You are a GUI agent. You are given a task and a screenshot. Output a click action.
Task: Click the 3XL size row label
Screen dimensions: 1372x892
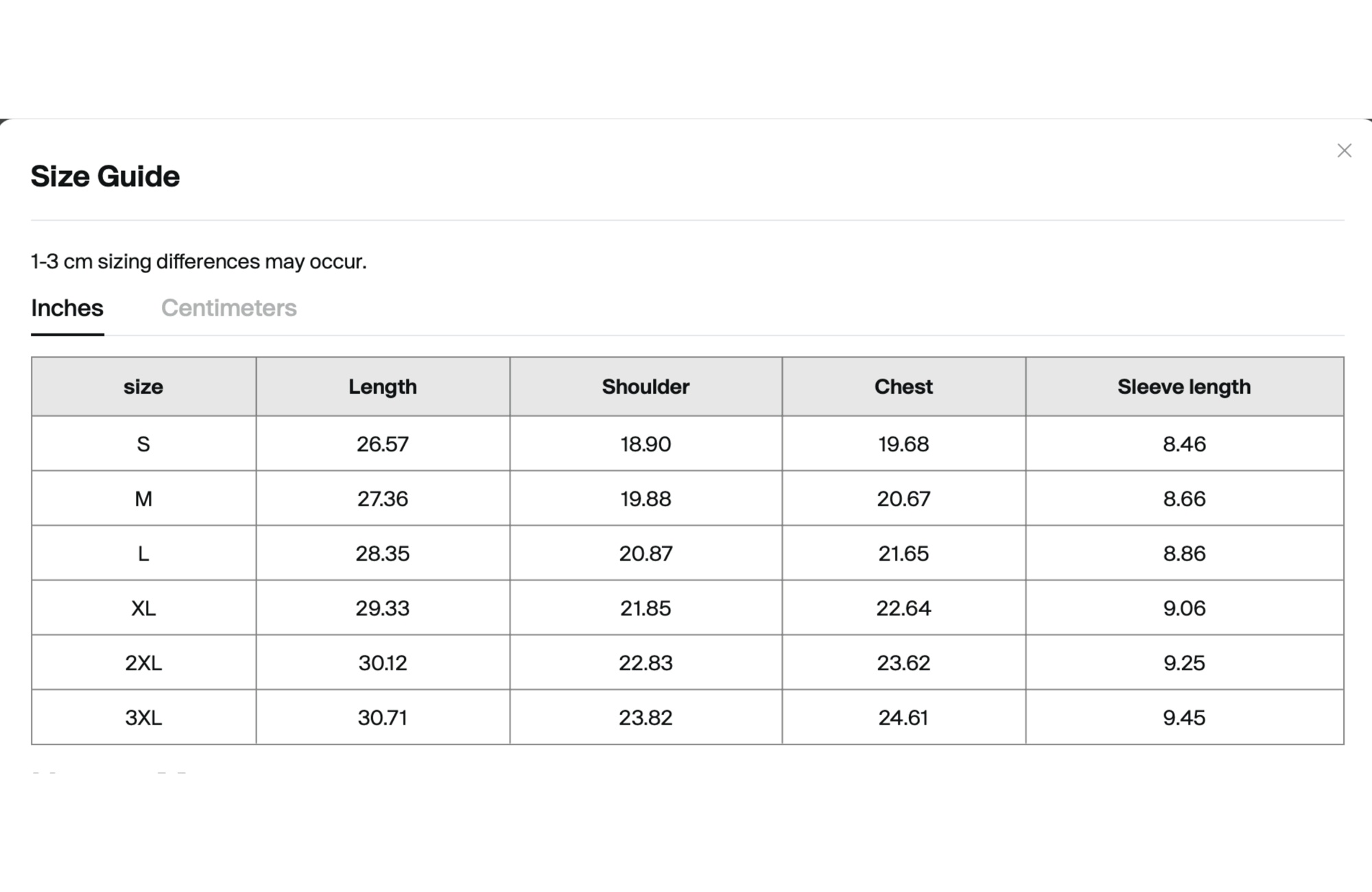point(143,718)
